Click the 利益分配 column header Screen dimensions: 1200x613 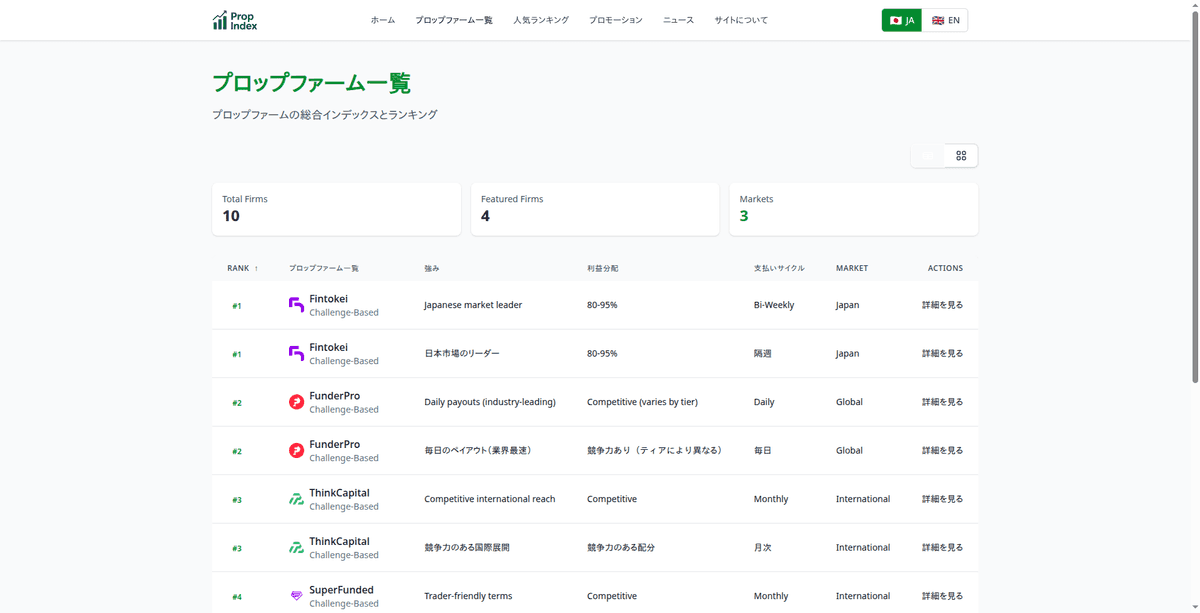pyautogui.click(x=603, y=268)
